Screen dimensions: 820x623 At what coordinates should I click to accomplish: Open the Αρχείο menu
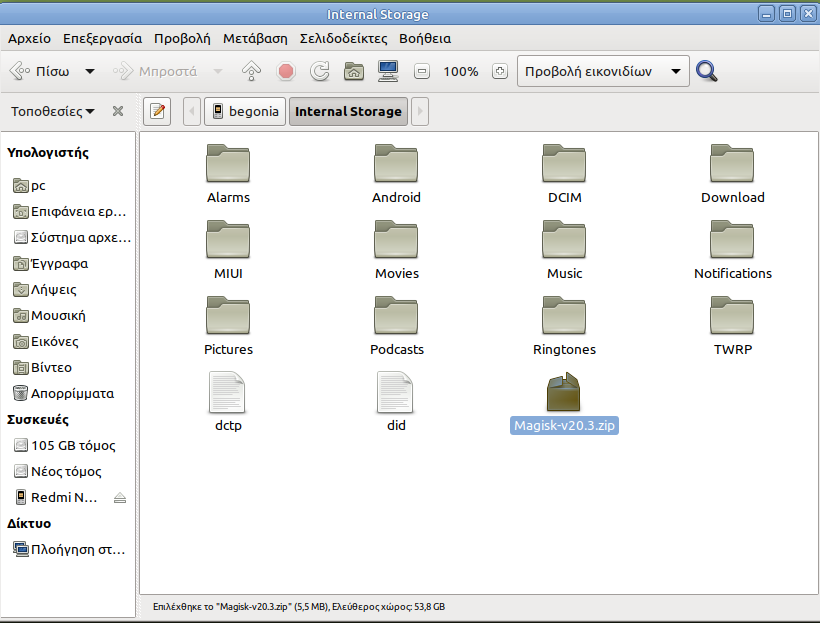click(29, 39)
